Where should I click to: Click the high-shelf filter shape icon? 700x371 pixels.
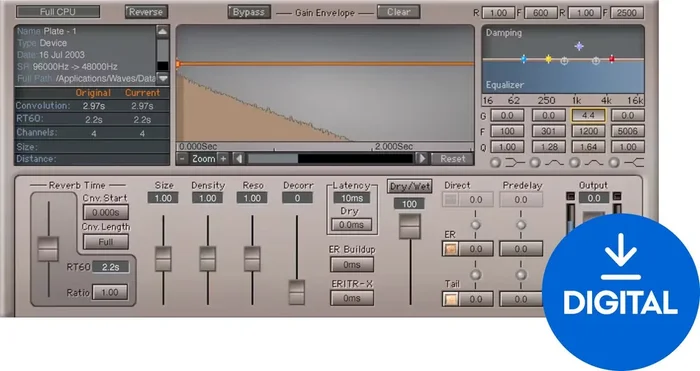(x=634, y=163)
